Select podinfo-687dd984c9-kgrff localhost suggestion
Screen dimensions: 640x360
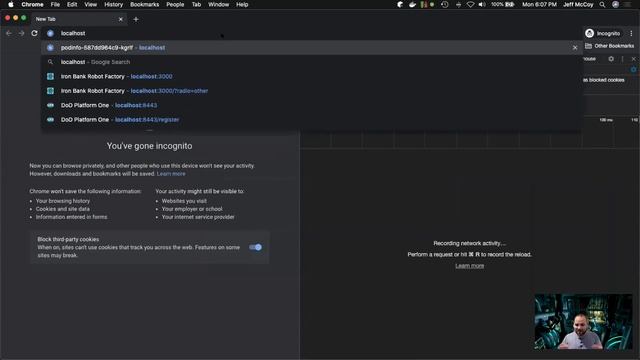point(312,48)
